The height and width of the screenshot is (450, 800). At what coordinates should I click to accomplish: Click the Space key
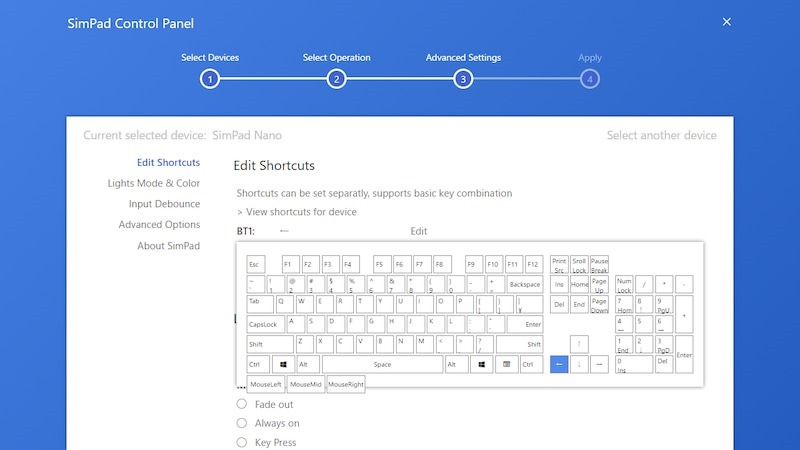[x=383, y=364]
